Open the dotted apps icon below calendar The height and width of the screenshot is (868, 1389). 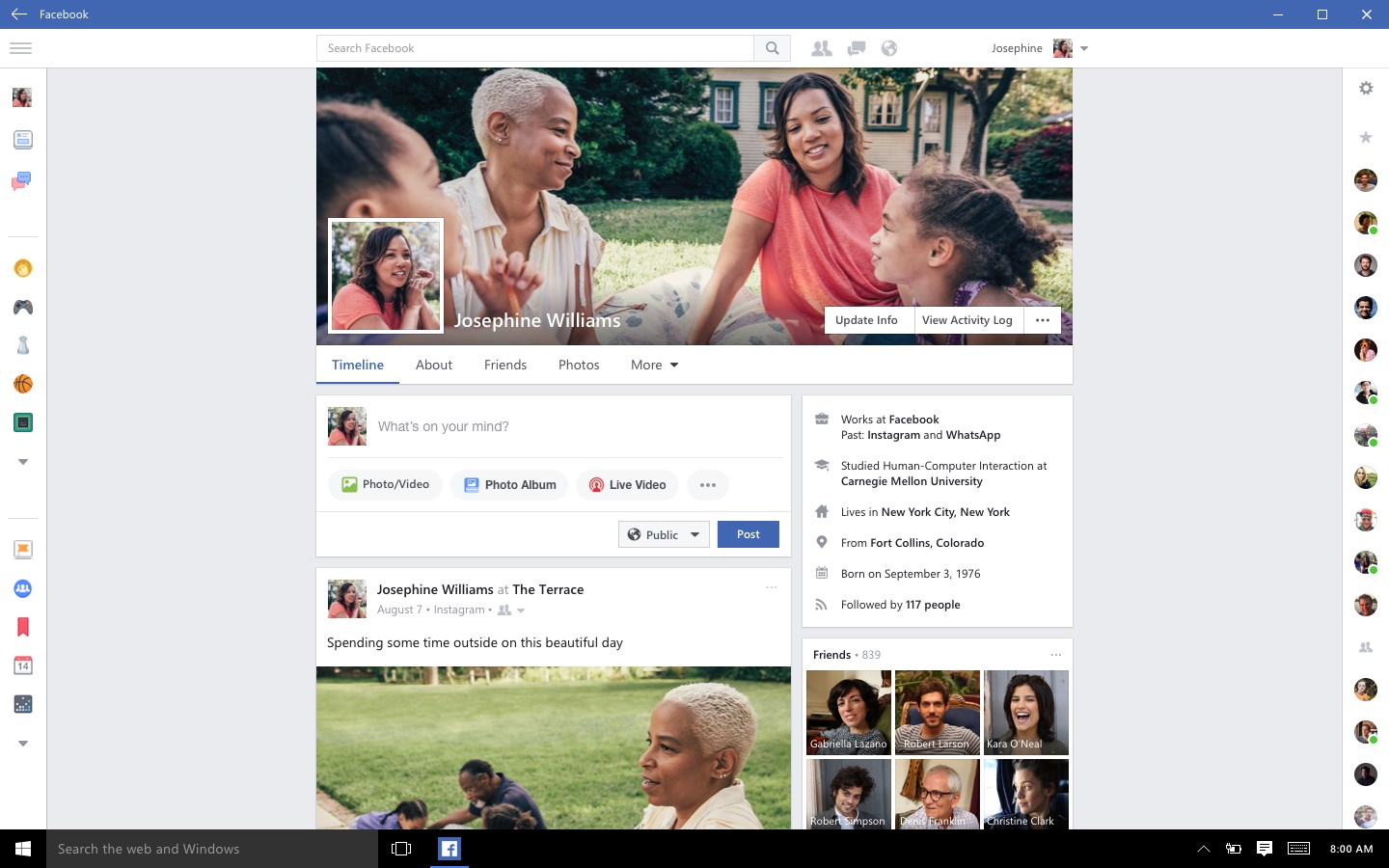[x=23, y=704]
